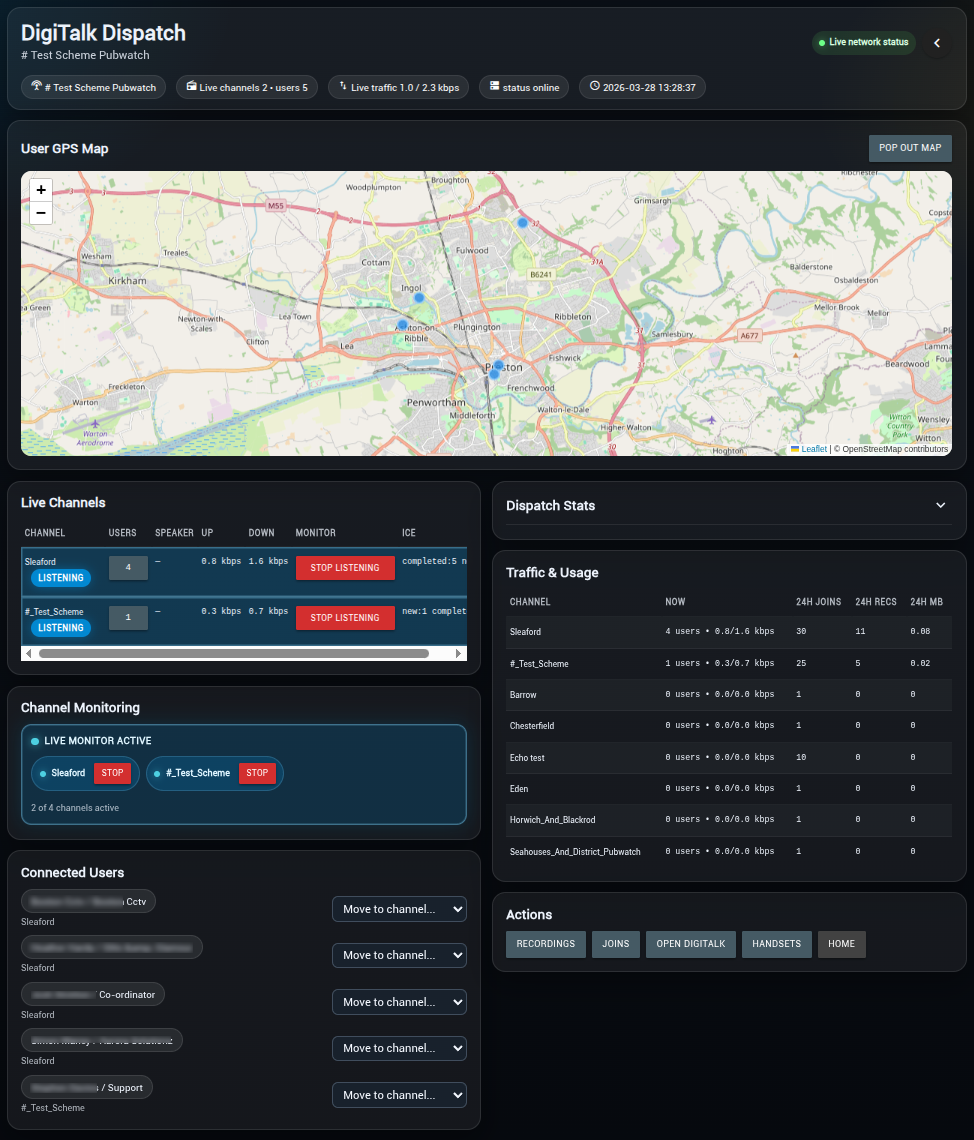Click POP OUT MAP button
The width and height of the screenshot is (974, 1140).
pos(909,148)
